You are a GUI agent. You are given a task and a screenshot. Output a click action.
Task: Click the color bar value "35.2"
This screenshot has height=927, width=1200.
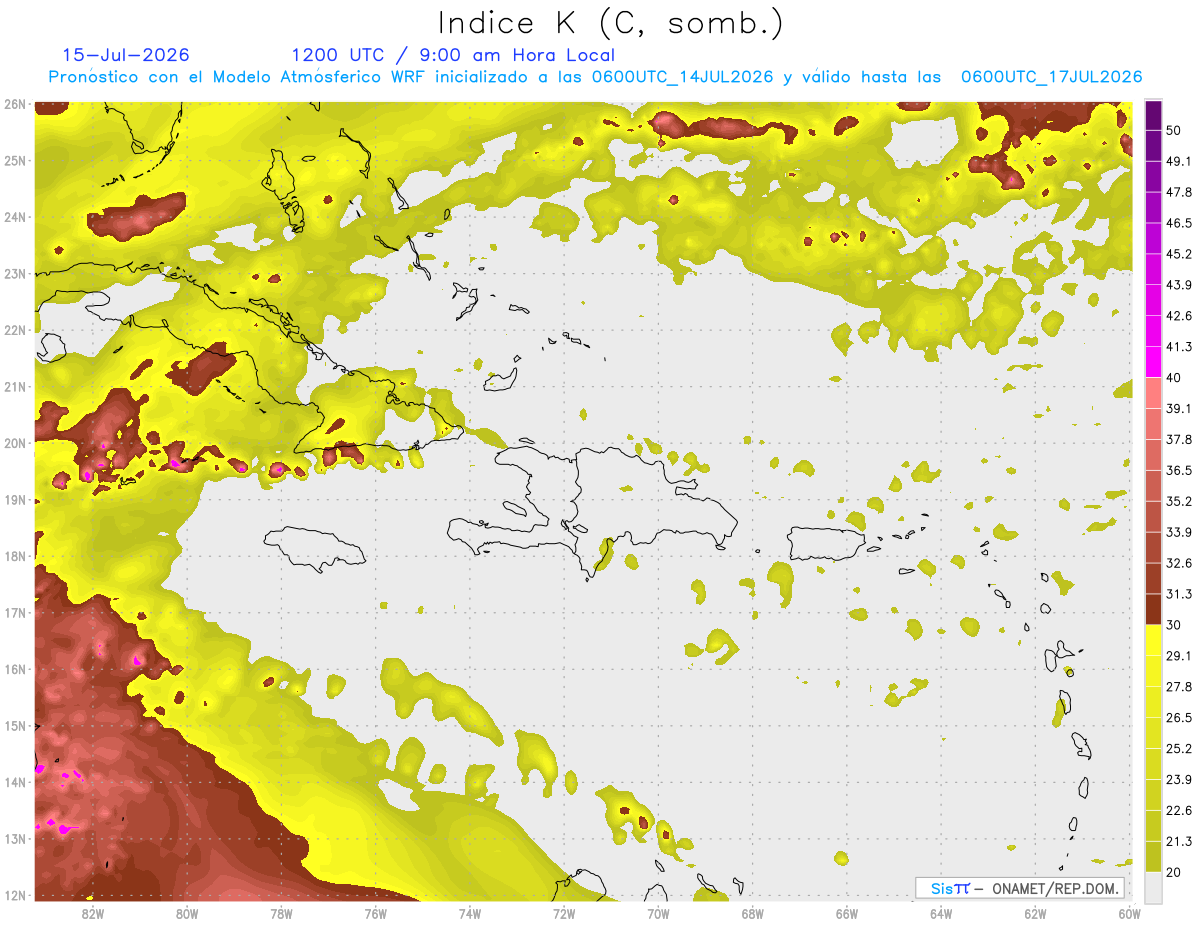pos(1180,501)
